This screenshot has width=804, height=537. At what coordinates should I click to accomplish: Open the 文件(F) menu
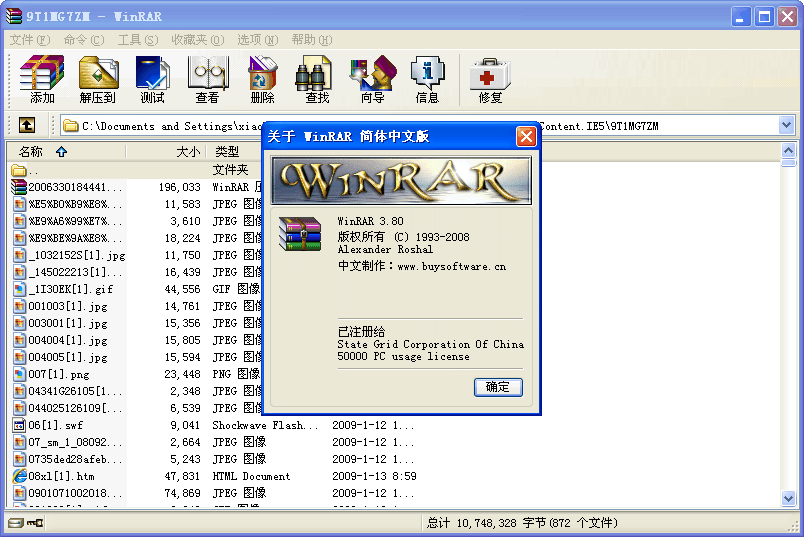click(x=30, y=39)
